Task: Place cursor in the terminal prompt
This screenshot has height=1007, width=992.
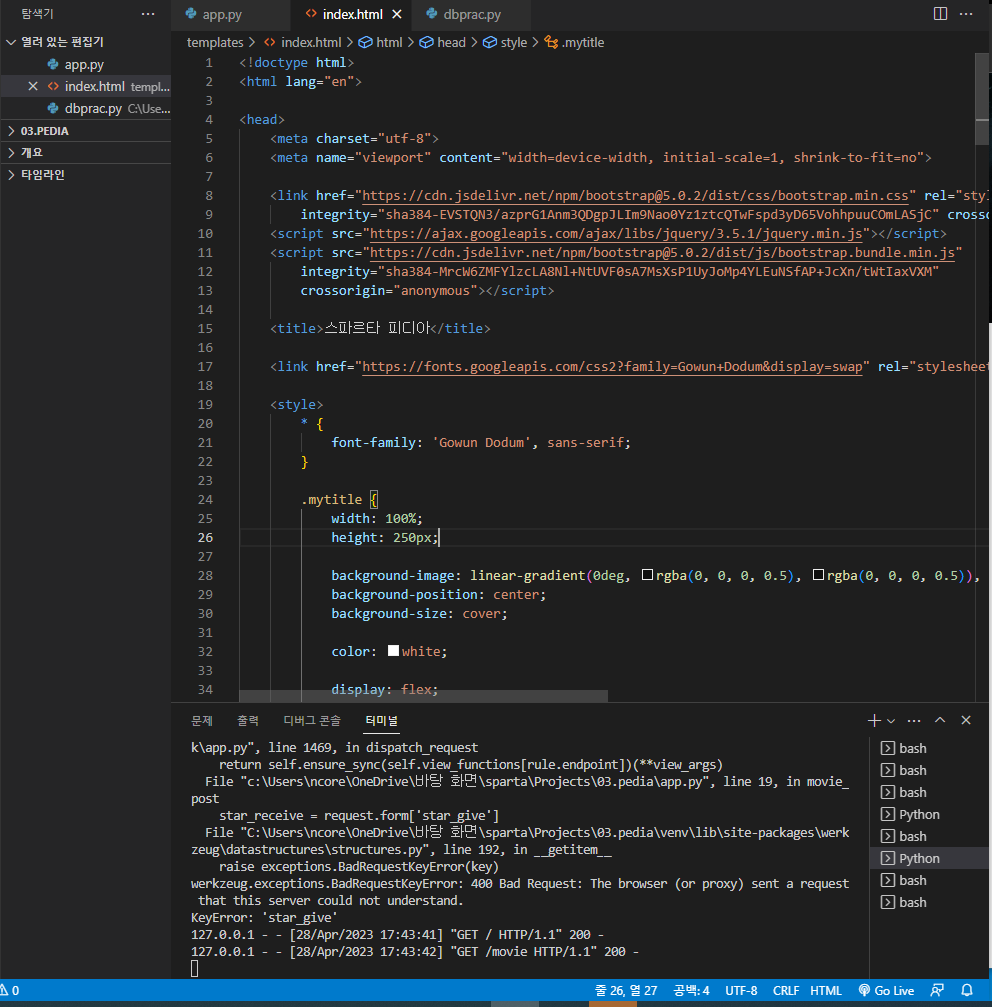Action: click(195, 968)
